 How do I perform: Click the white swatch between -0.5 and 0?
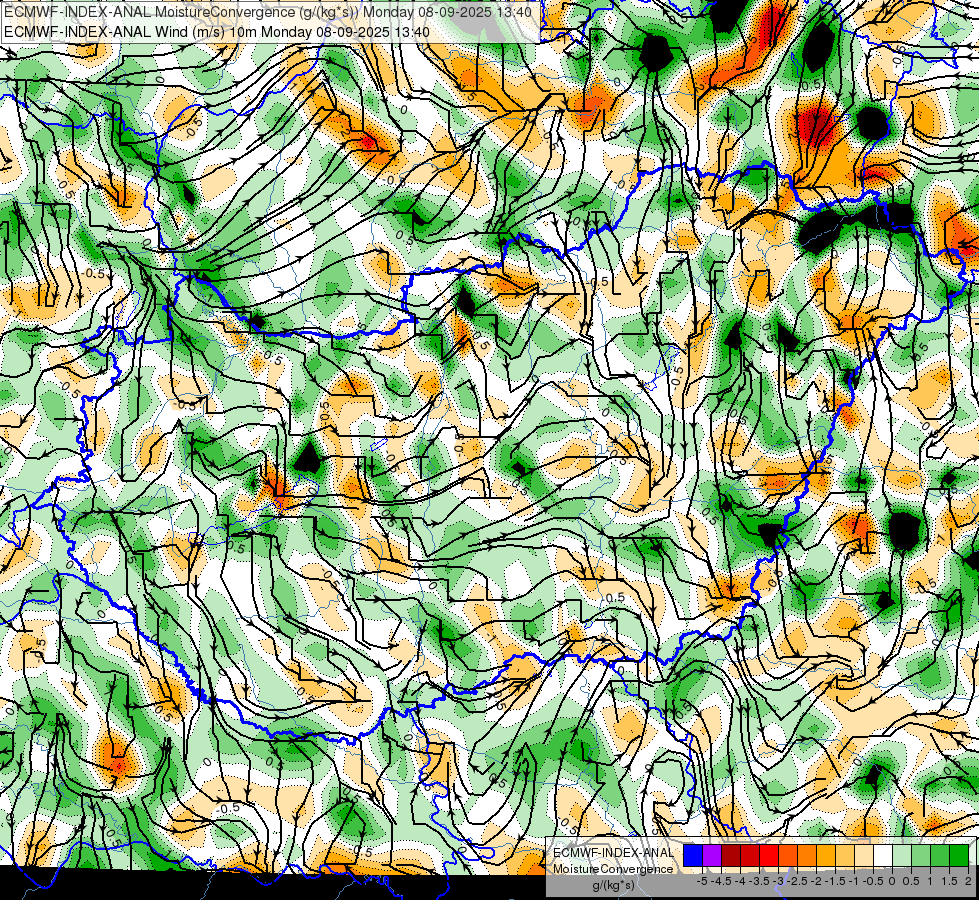(x=883, y=856)
